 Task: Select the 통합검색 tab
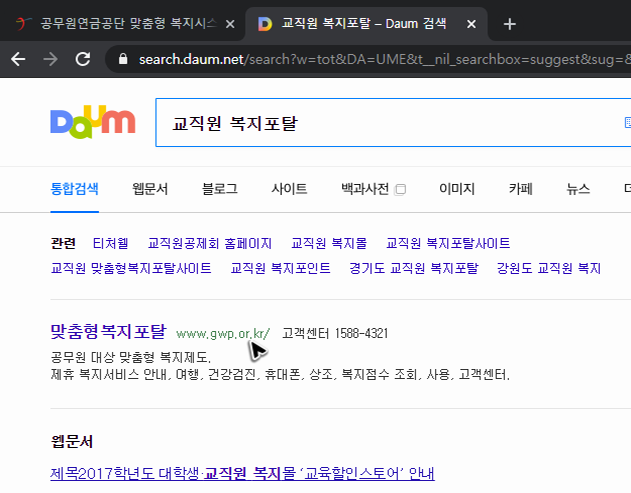74,189
